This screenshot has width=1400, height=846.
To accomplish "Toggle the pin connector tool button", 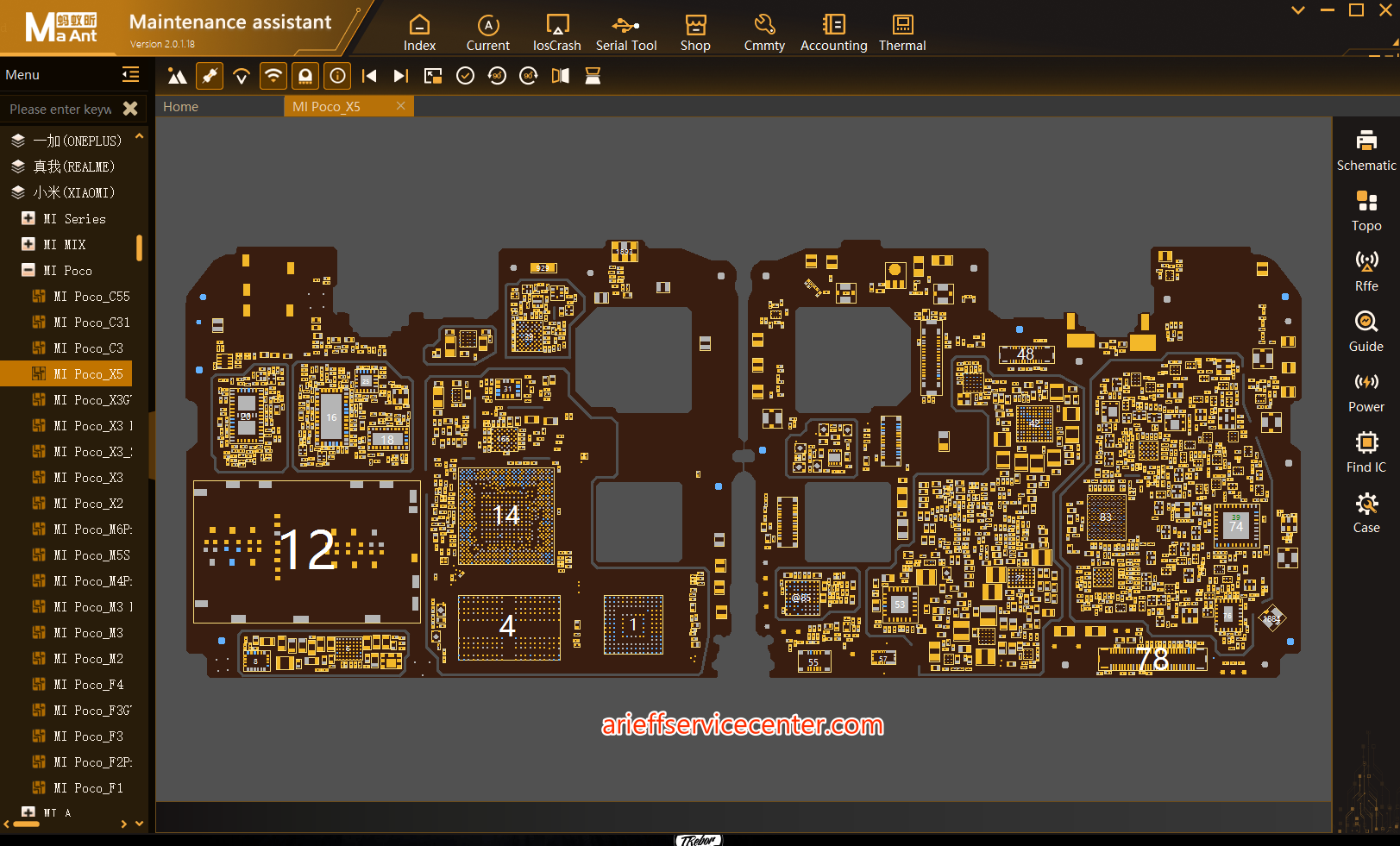I will (210, 76).
